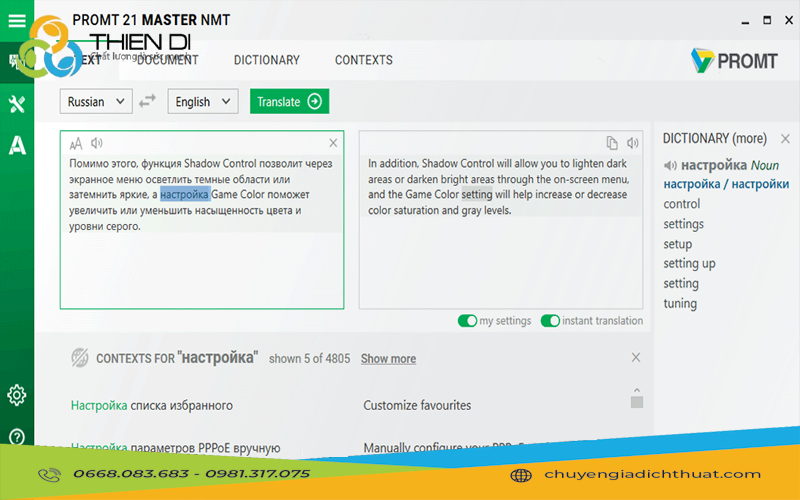This screenshot has width=800, height=500.
Task: Open the letter A sidebar icon
Action: click(16, 146)
